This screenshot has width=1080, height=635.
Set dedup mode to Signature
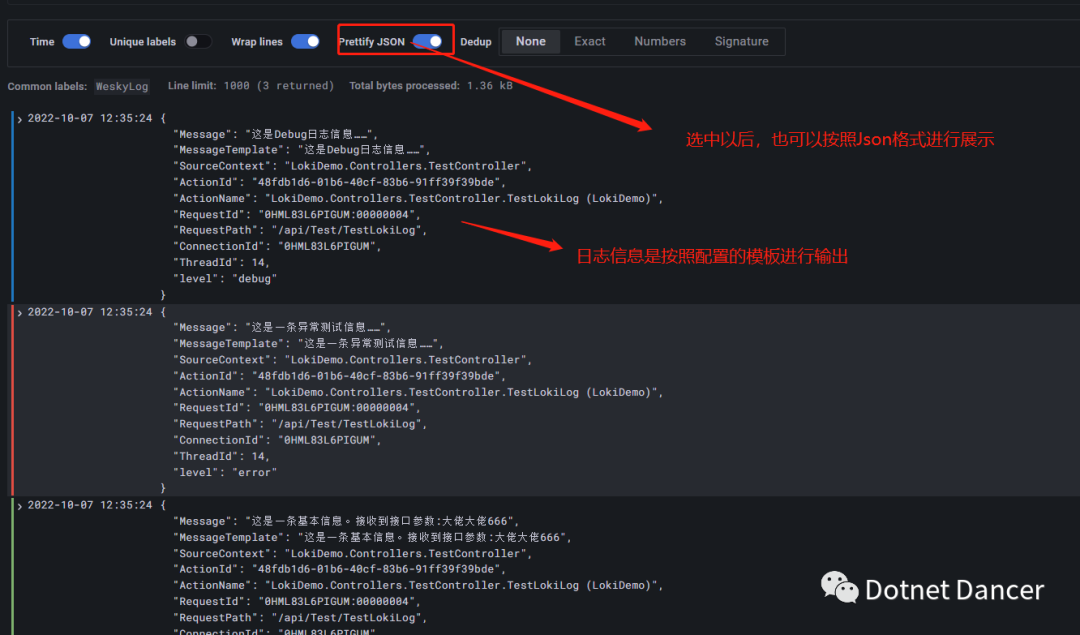click(x=741, y=42)
